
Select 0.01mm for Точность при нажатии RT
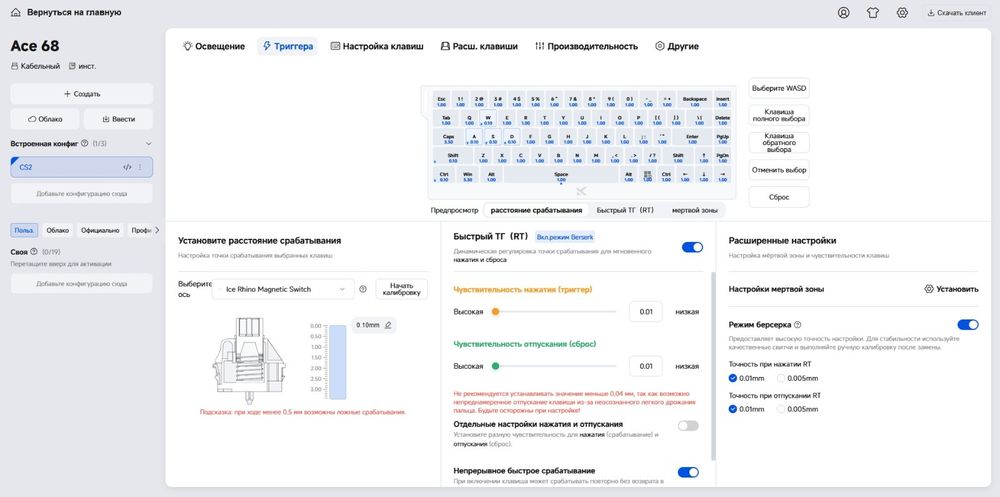[x=746, y=378]
